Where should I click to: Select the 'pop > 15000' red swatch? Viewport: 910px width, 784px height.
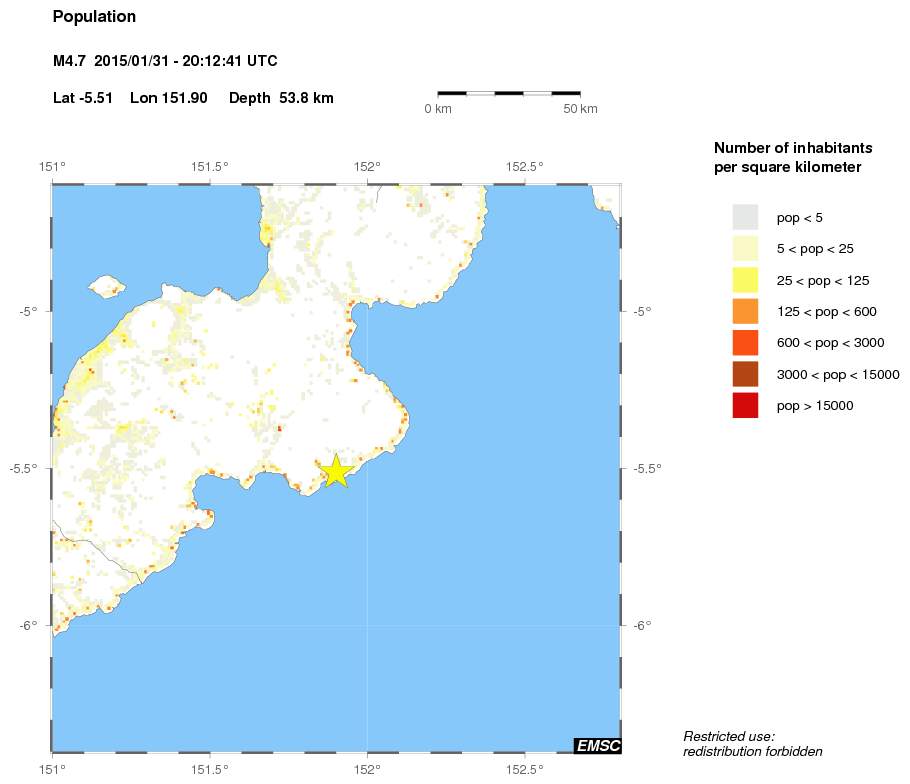[x=745, y=406]
